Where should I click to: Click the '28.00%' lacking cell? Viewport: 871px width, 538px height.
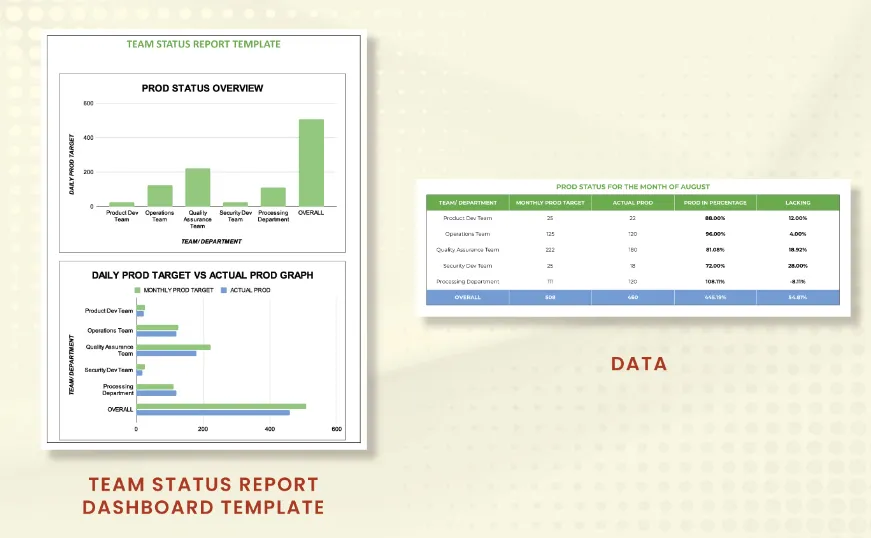point(798,266)
